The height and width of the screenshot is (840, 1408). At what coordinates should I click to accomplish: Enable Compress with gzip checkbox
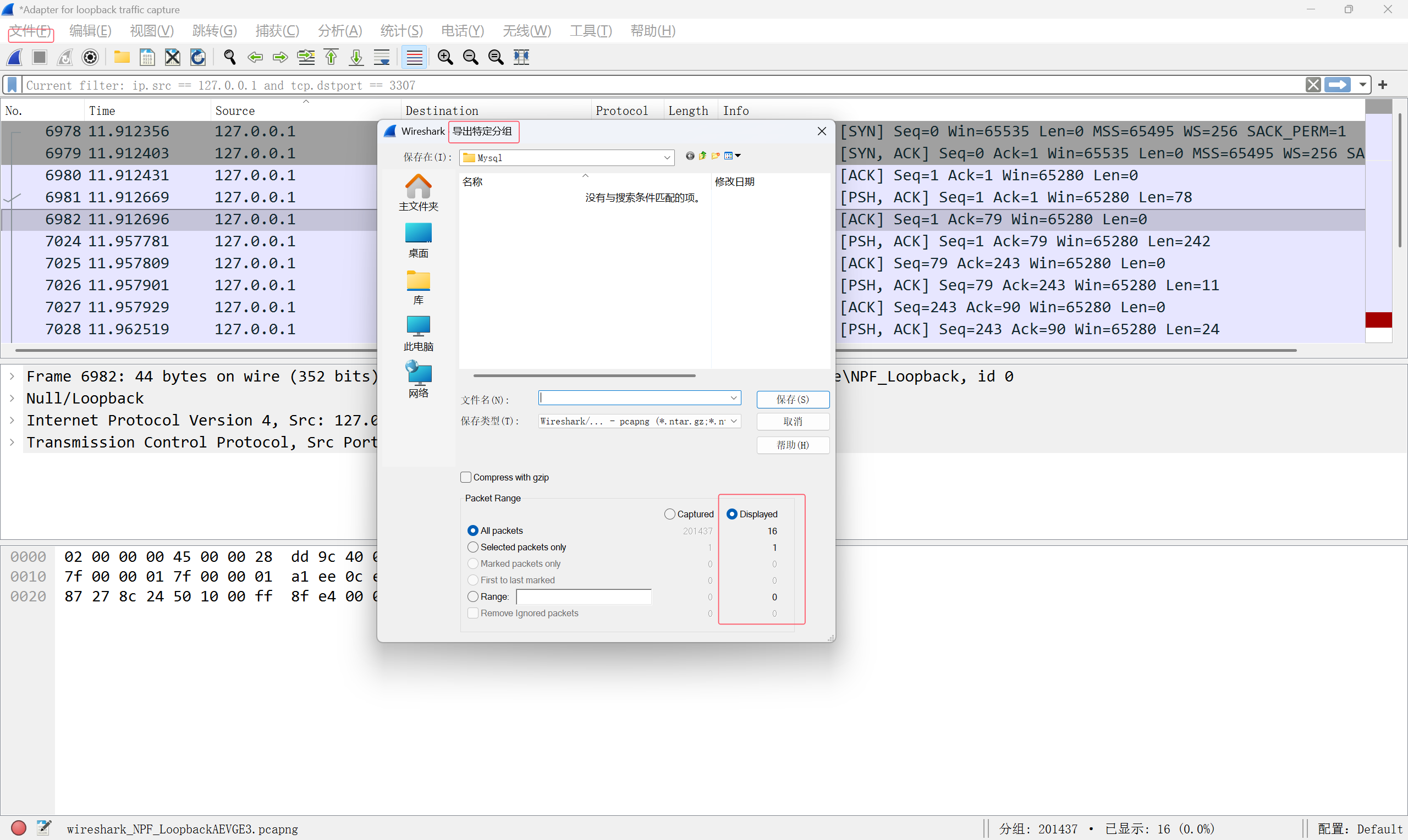coord(466,477)
